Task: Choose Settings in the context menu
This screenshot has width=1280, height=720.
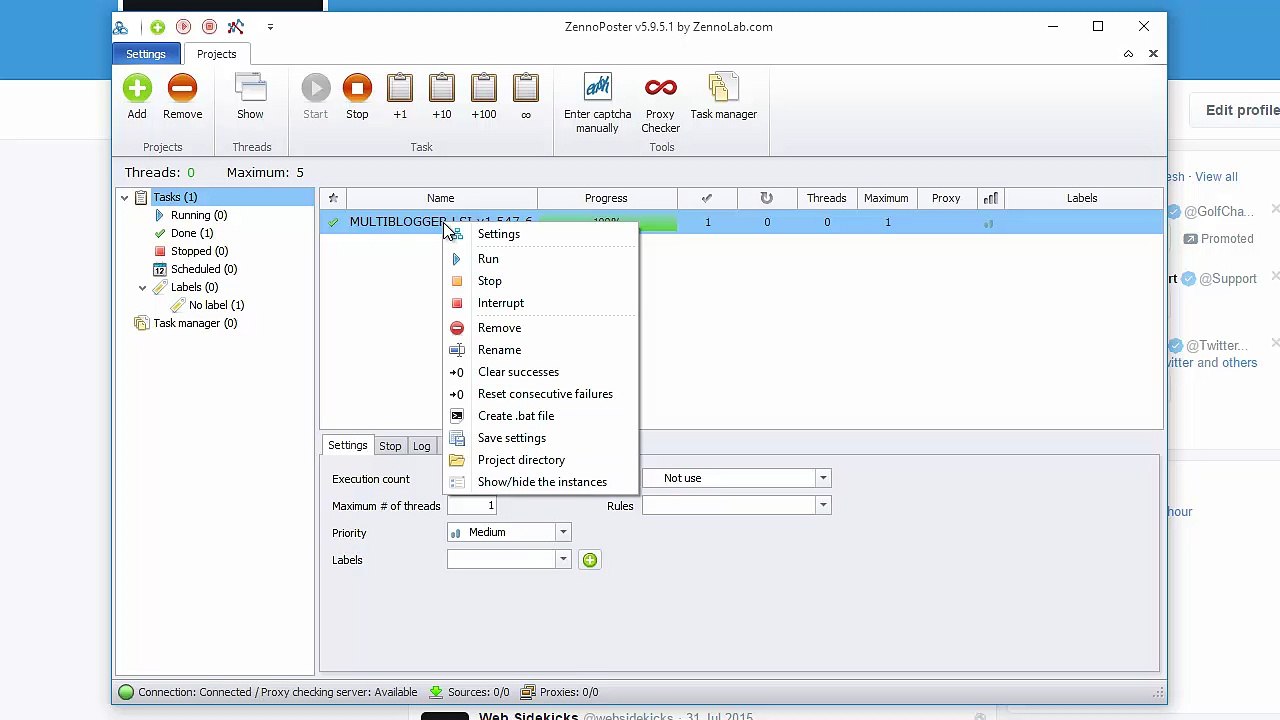Action: [540, 234]
